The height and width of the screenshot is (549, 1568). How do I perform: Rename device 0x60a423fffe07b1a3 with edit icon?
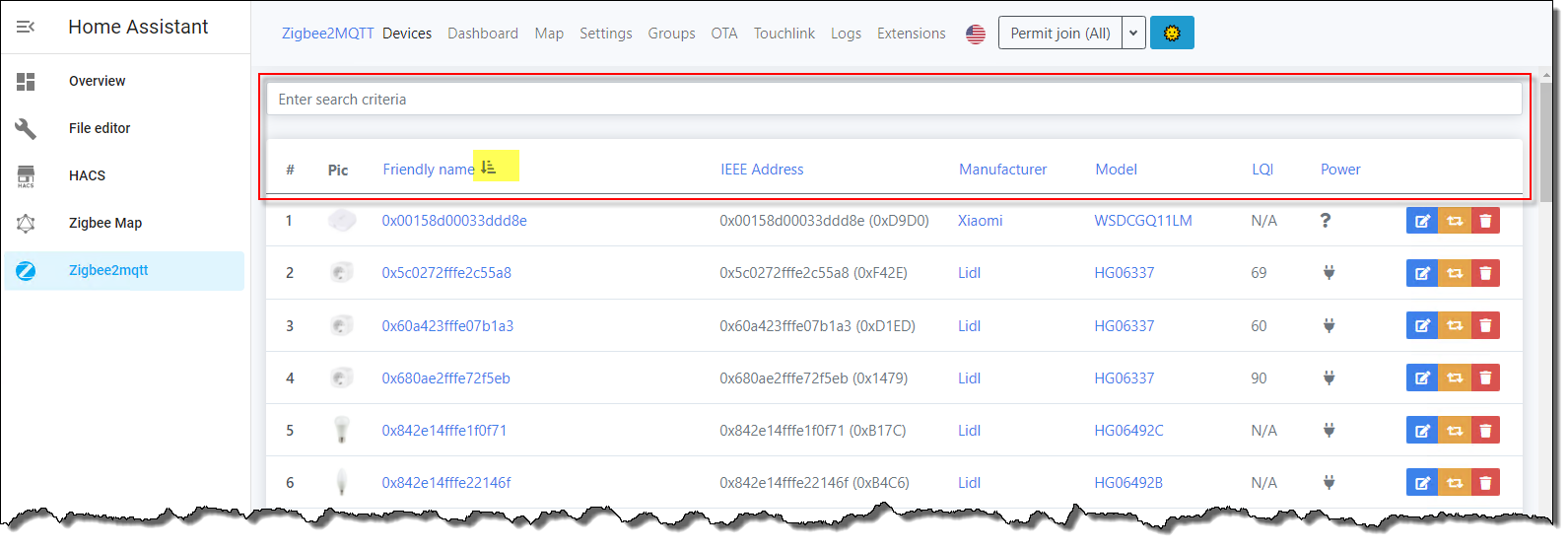1422,325
